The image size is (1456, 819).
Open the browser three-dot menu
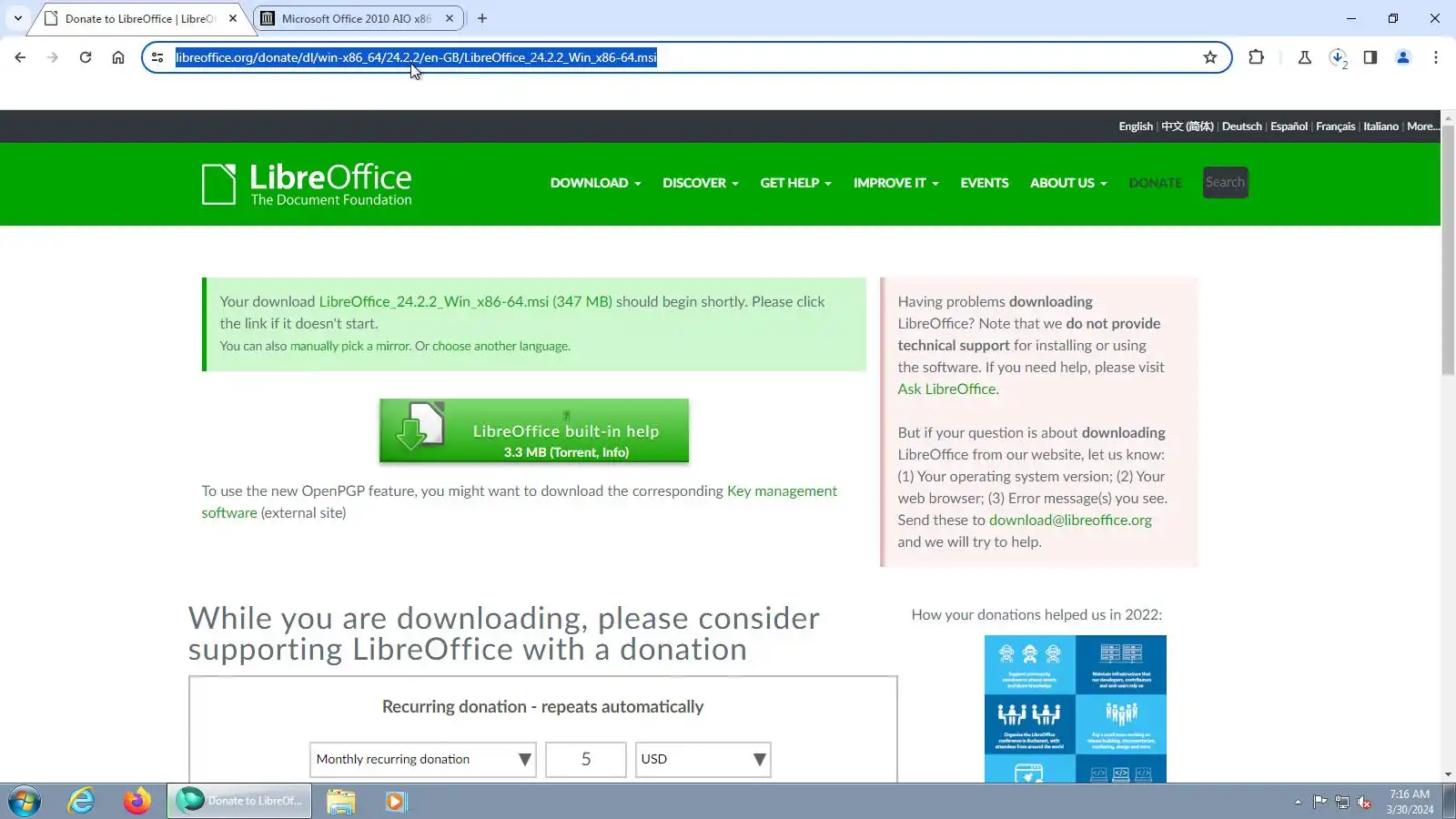tap(1436, 57)
